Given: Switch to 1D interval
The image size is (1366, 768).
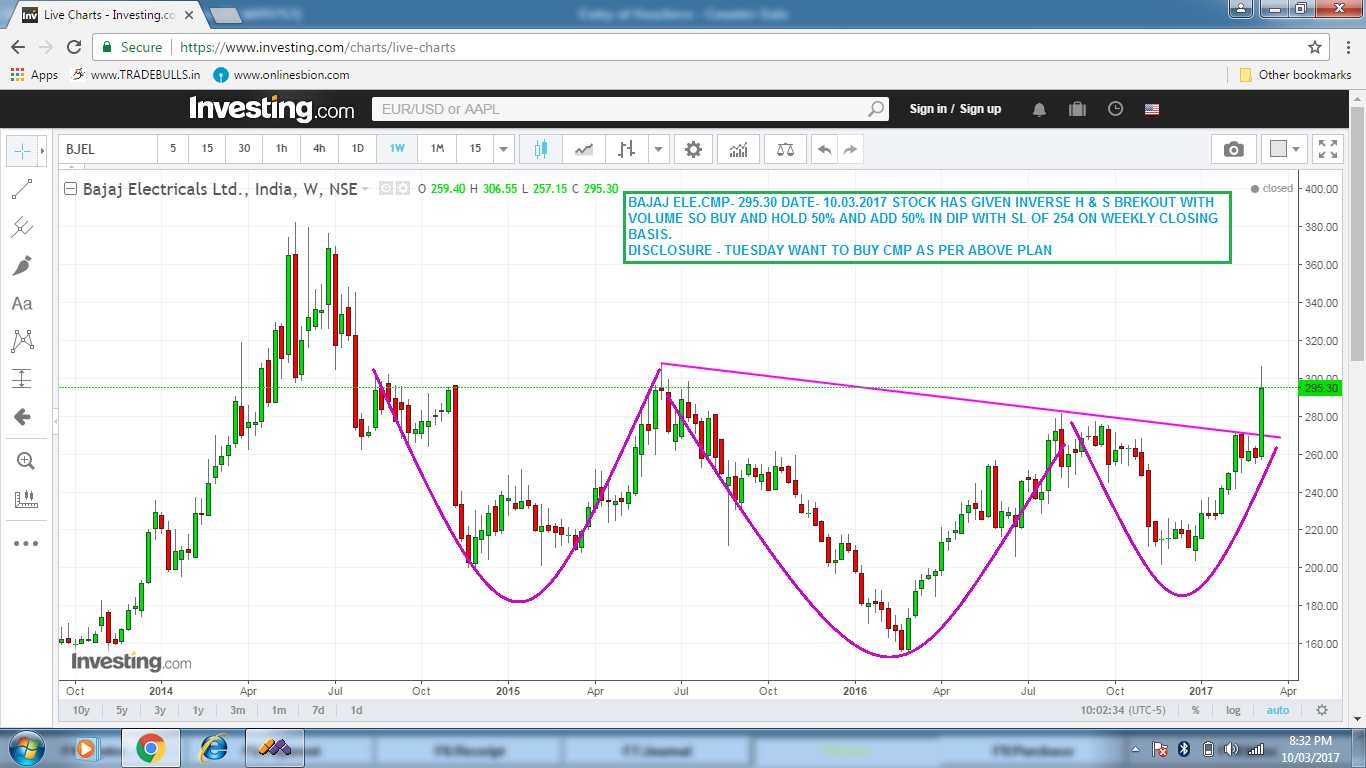Looking at the screenshot, I should click(358, 149).
